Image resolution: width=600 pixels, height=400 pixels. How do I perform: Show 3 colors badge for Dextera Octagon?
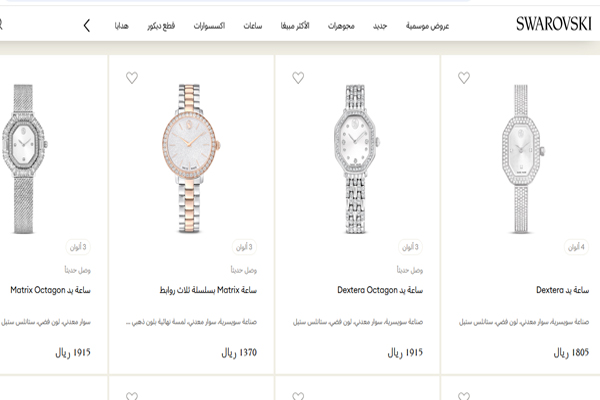[410, 247]
